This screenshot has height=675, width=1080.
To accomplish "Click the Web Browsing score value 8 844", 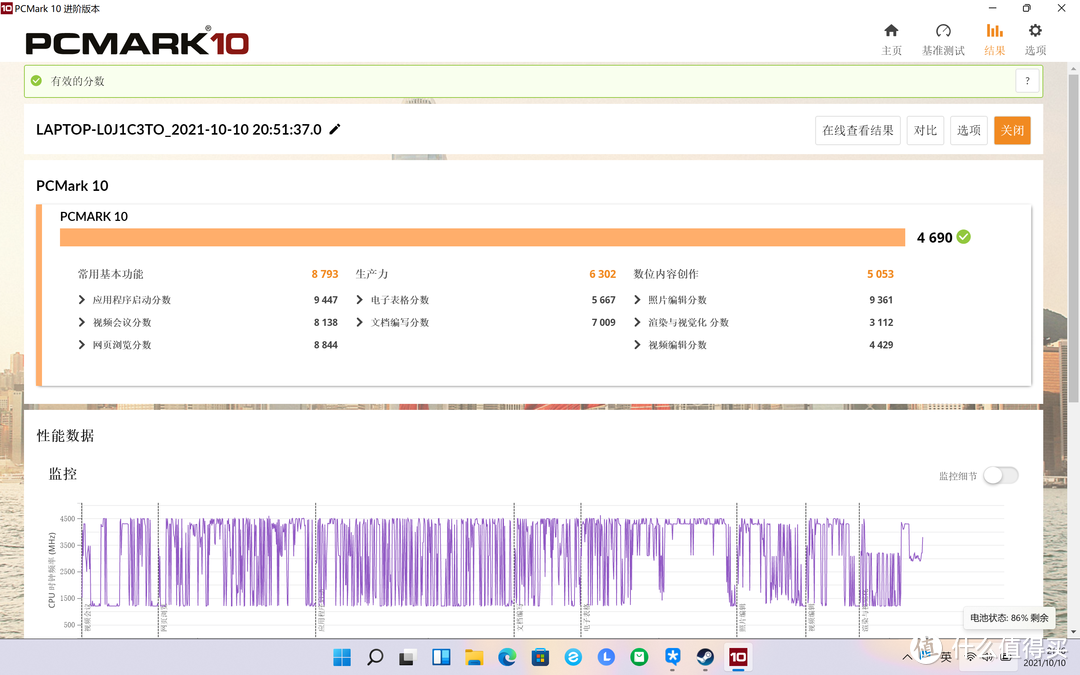I will coord(326,344).
